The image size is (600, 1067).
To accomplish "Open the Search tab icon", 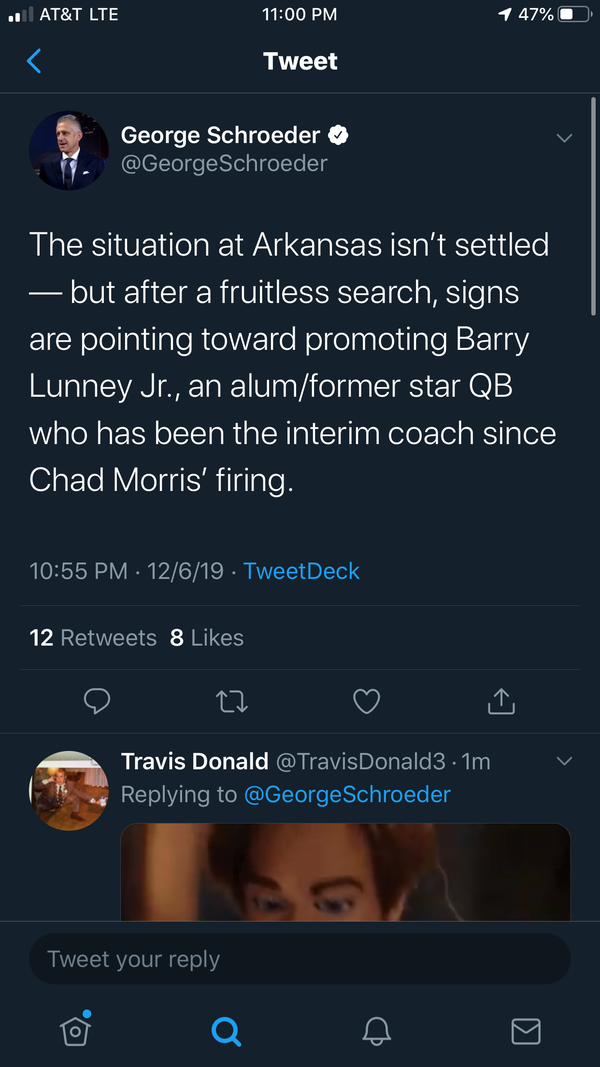I will coord(227,1030).
